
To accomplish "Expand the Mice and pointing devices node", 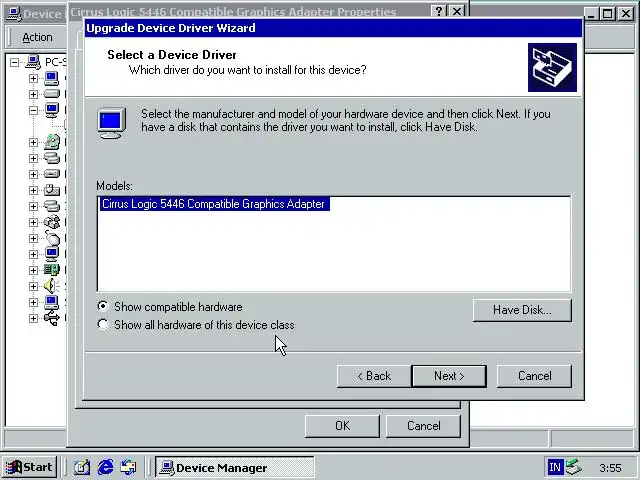I will 33,238.
